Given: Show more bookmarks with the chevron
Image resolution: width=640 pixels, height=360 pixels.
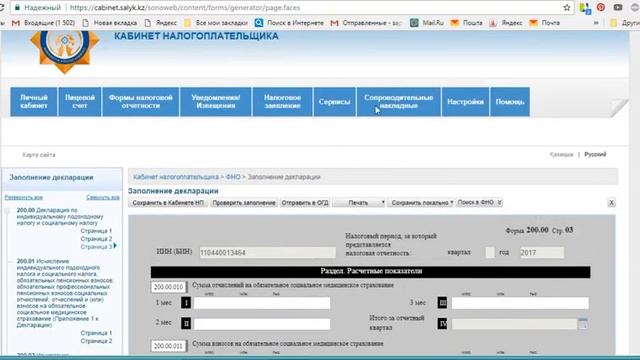Looking at the screenshot, I should pyautogui.click(x=596, y=23).
